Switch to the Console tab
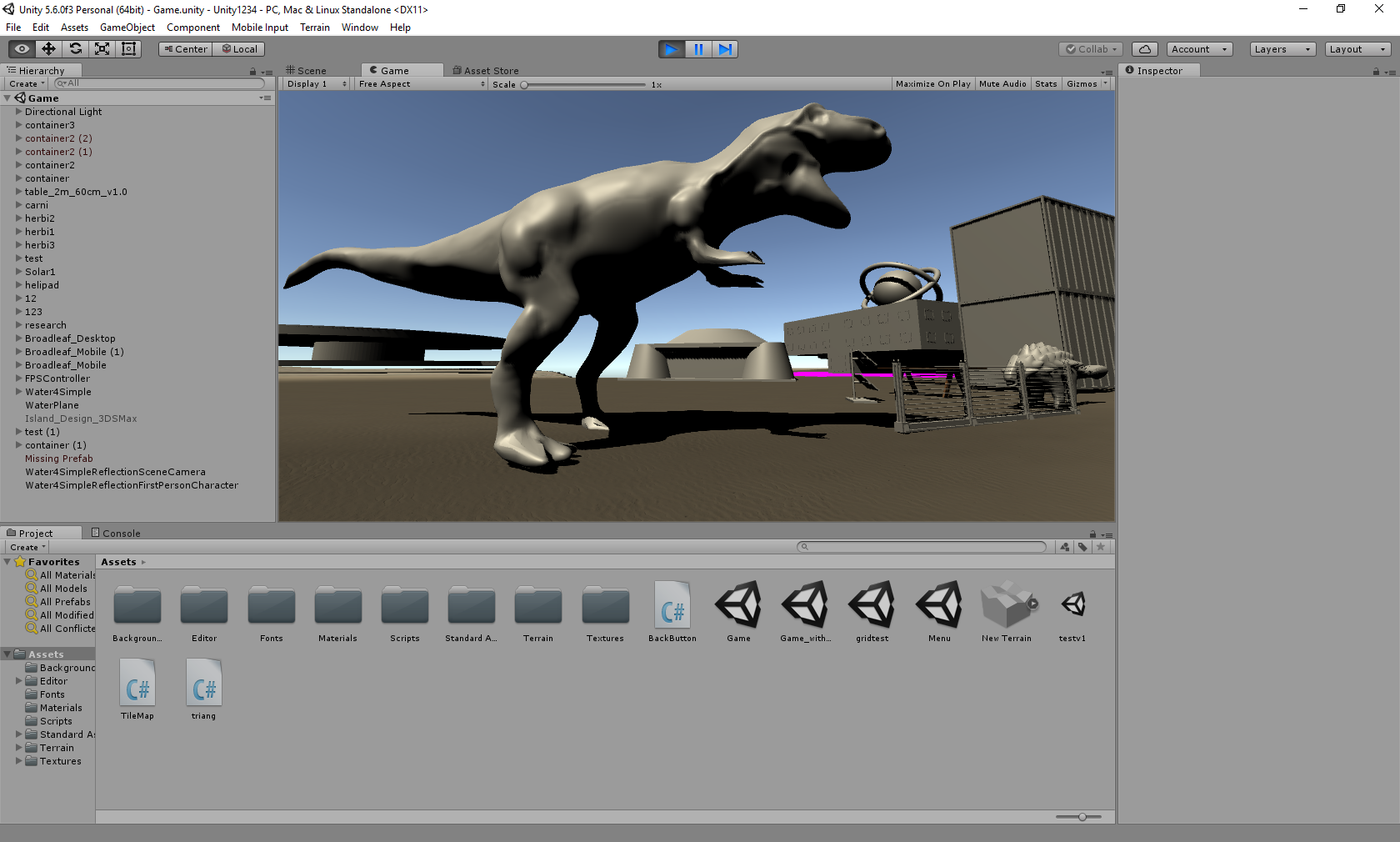Image resolution: width=1400 pixels, height=842 pixels. (121, 534)
